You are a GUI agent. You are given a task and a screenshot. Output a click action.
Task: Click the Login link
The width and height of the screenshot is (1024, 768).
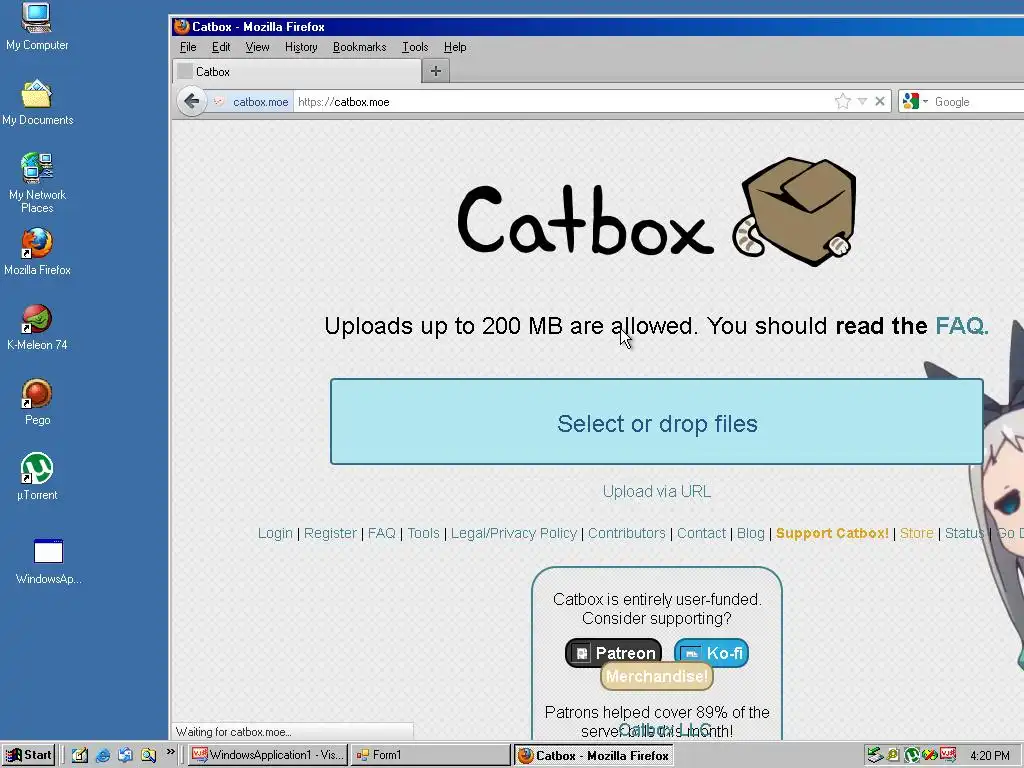click(275, 533)
